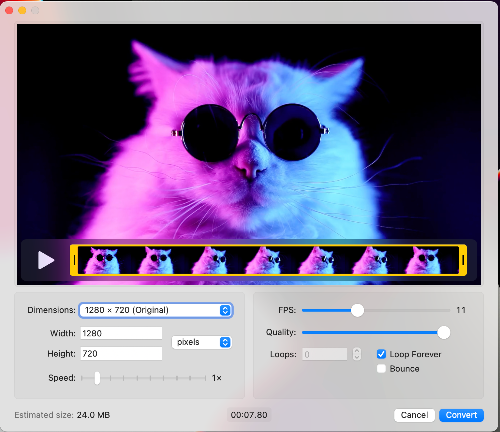Click the Height input field
This screenshot has width=500, height=432.
[x=121, y=354]
